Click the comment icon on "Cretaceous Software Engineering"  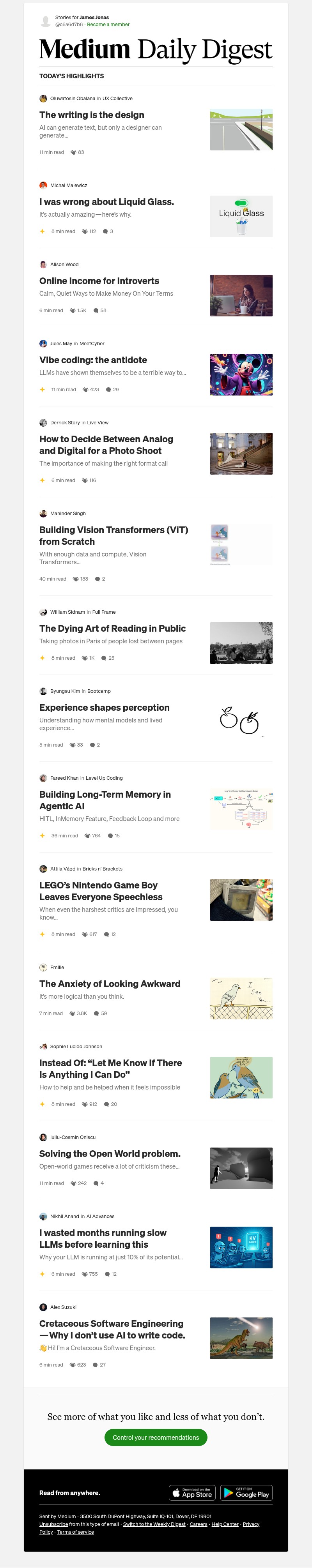point(96,1365)
